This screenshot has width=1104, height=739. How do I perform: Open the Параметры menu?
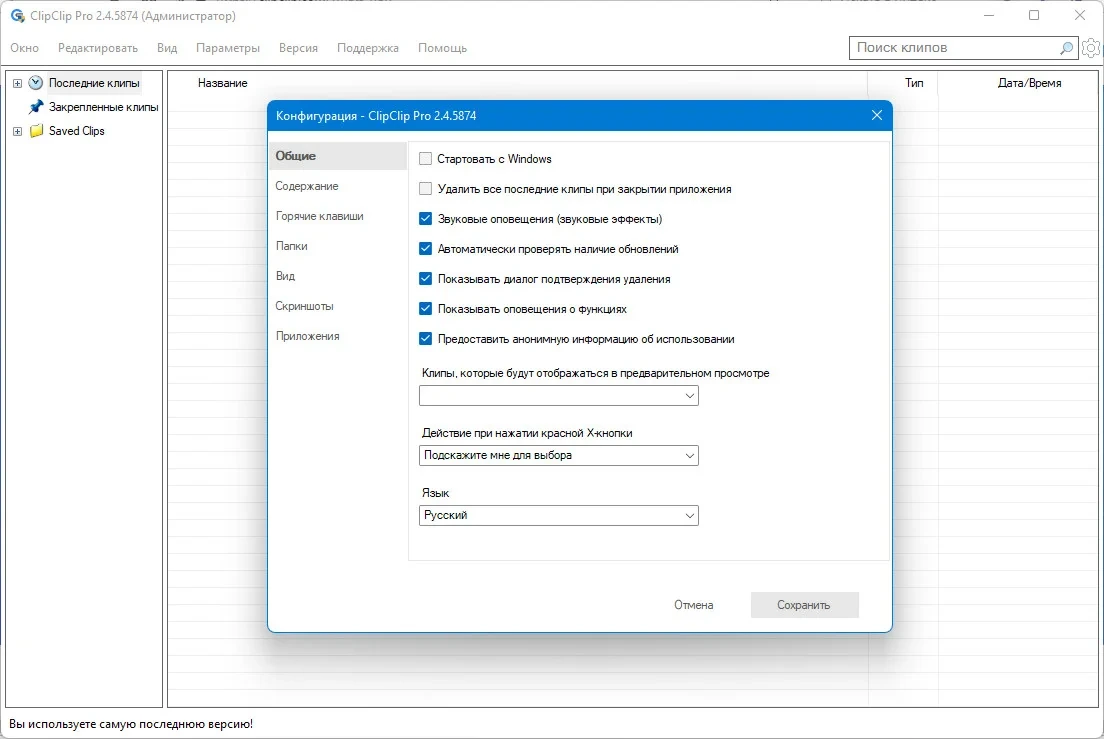(x=227, y=48)
